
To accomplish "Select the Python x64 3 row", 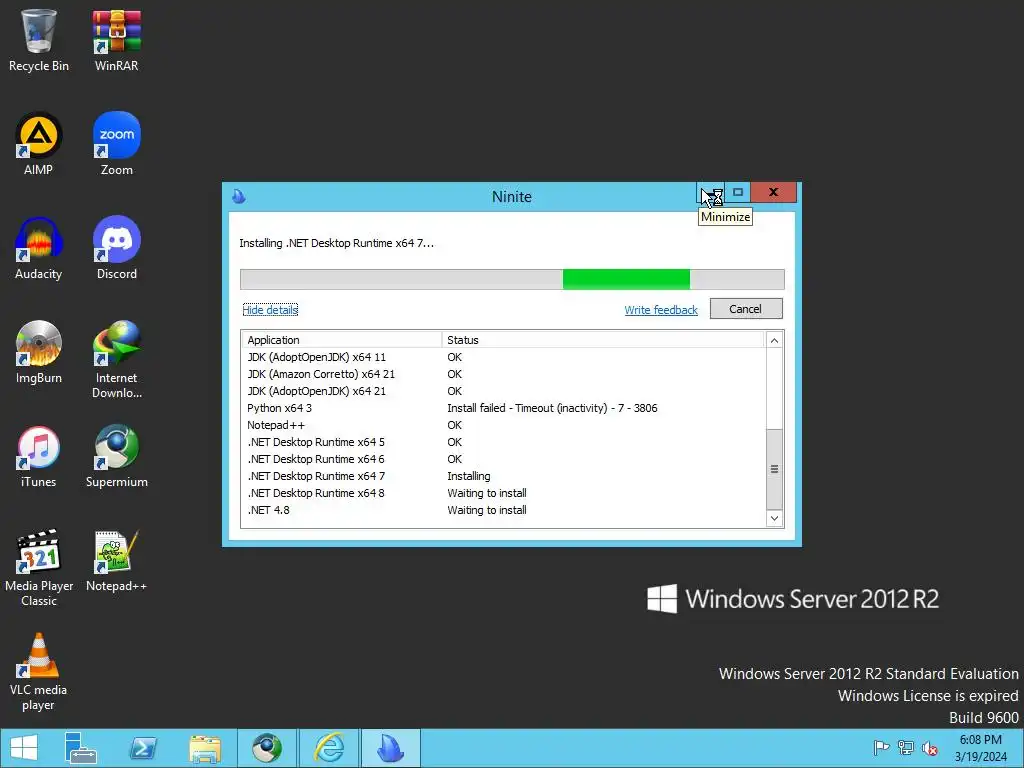I will click(x=504, y=408).
